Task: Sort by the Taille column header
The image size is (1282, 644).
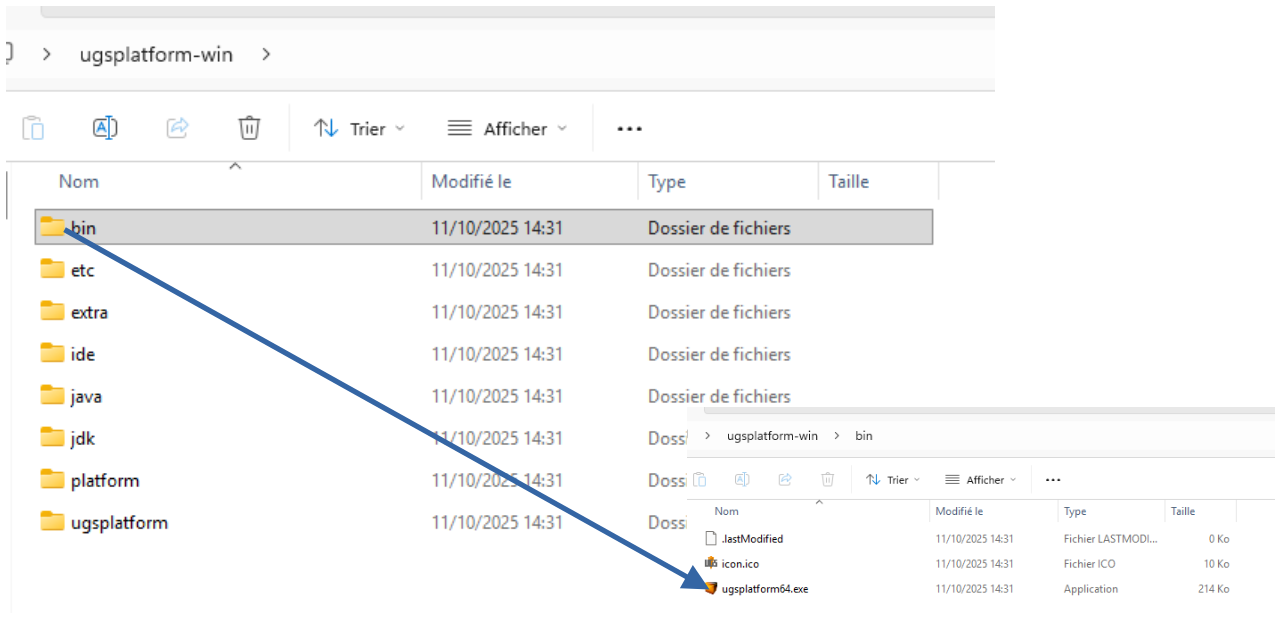Action: click(848, 181)
